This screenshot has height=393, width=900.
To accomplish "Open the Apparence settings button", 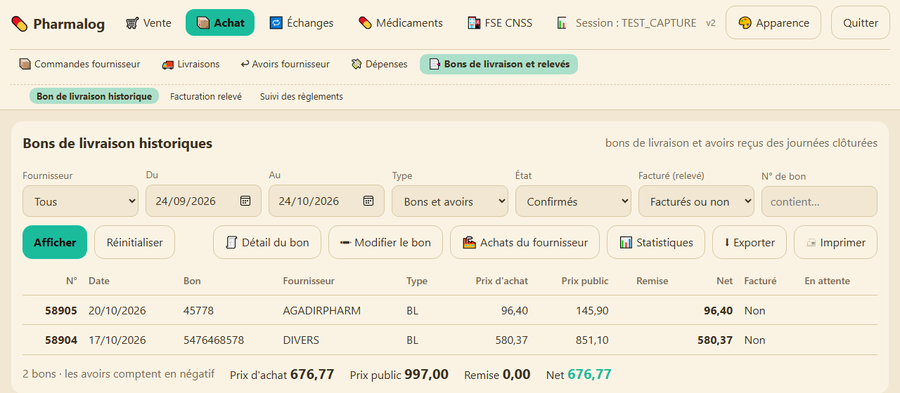I will [x=773, y=23].
